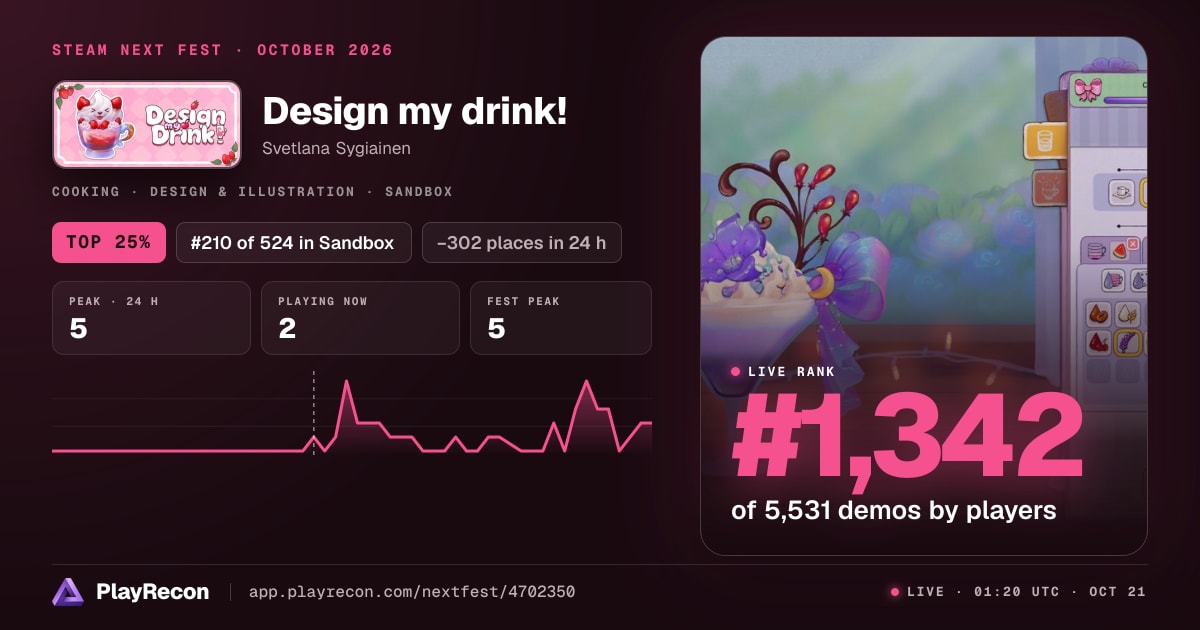This screenshot has width=1200, height=630.
Task: Click the COOKING tag
Action: (x=86, y=191)
